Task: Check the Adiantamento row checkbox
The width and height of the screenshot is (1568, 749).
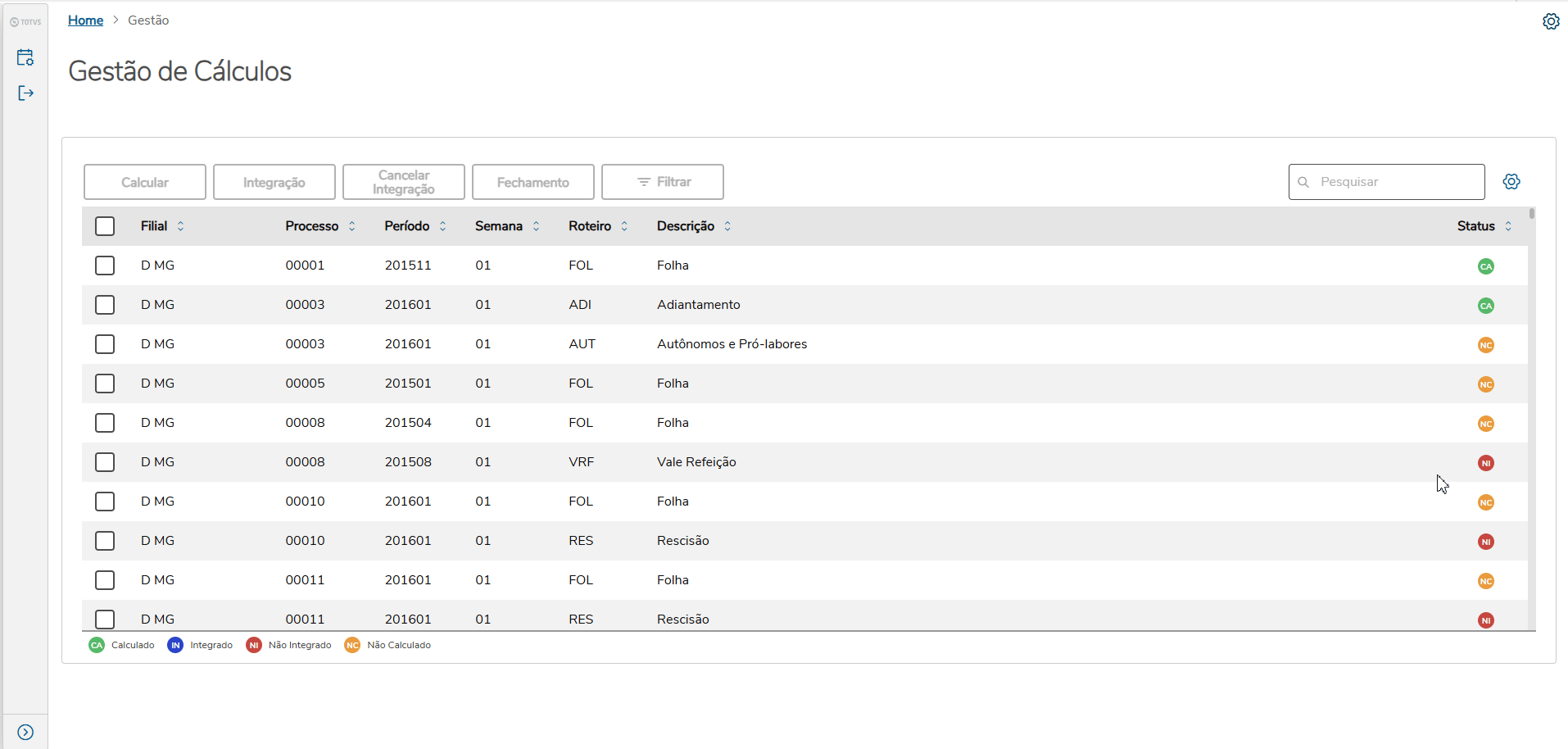Action: pyautogui.click(x=105, y=305)
